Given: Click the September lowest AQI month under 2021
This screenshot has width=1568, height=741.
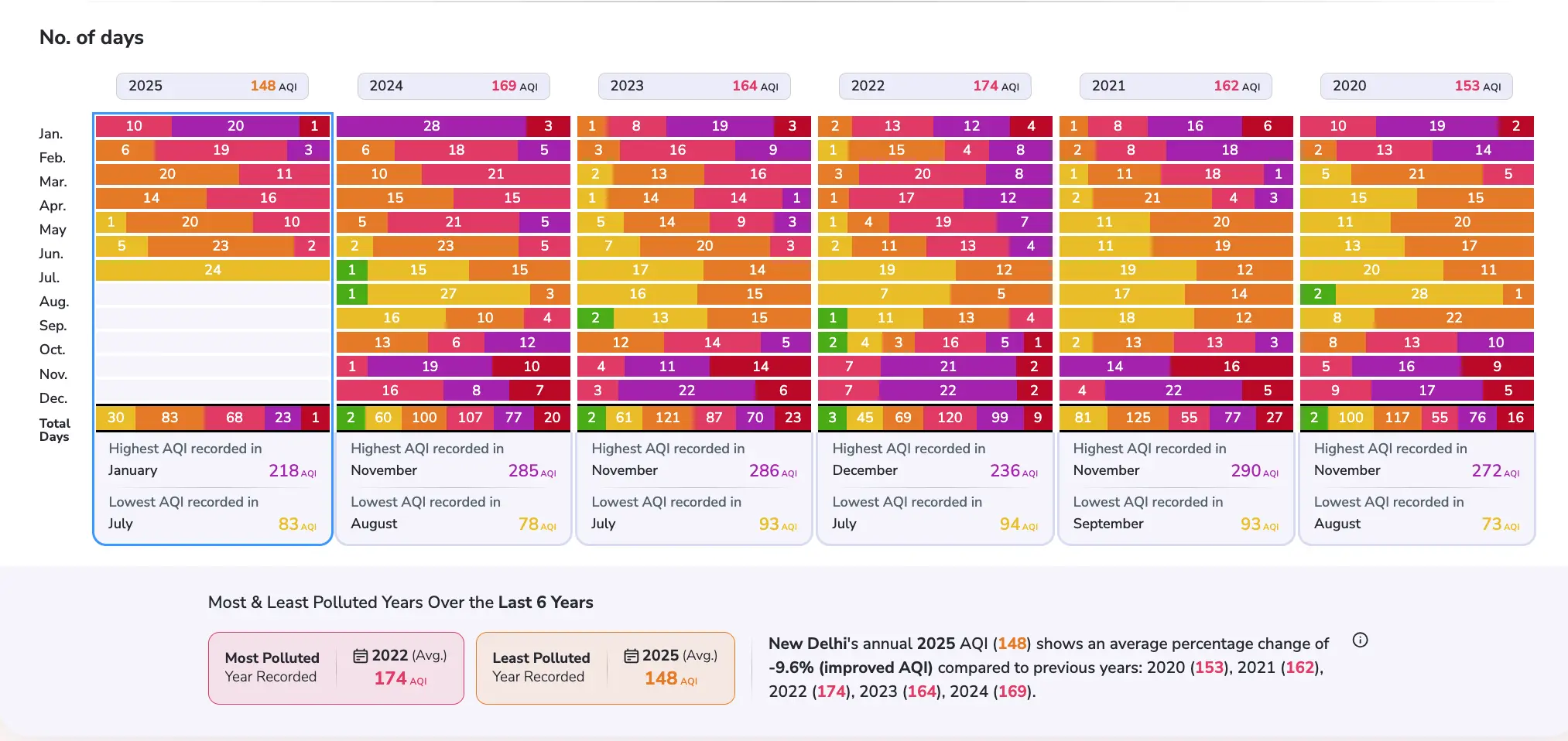Looking at the screenshot, I should point(1108,524).
